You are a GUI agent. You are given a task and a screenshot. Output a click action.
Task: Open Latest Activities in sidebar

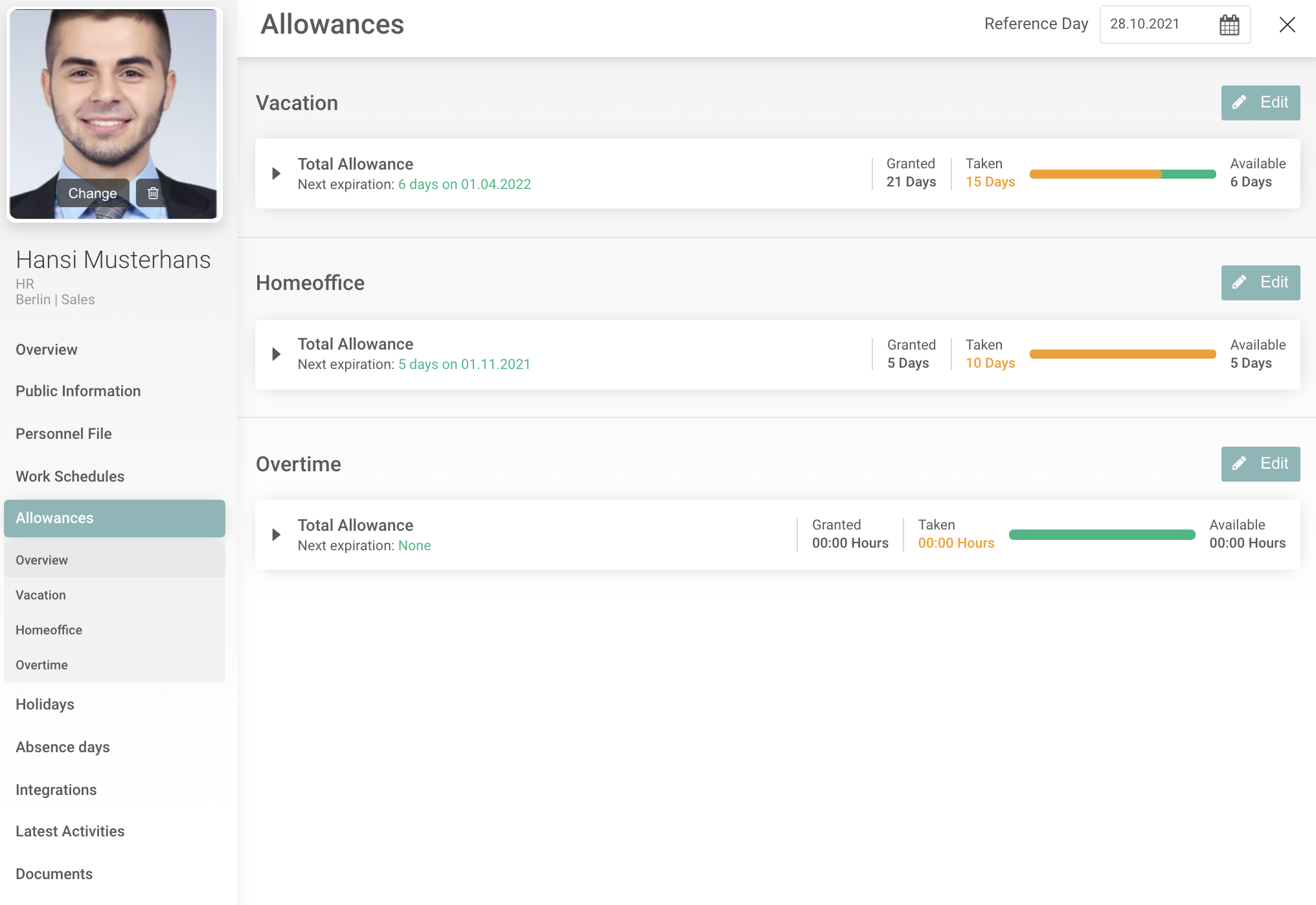point(70,831)
